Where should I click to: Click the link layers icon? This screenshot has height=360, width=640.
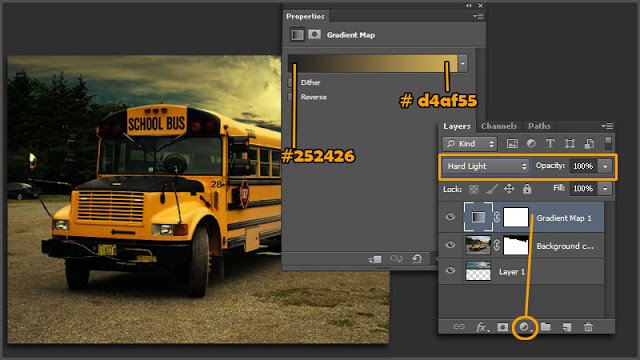tap(459, 327)
